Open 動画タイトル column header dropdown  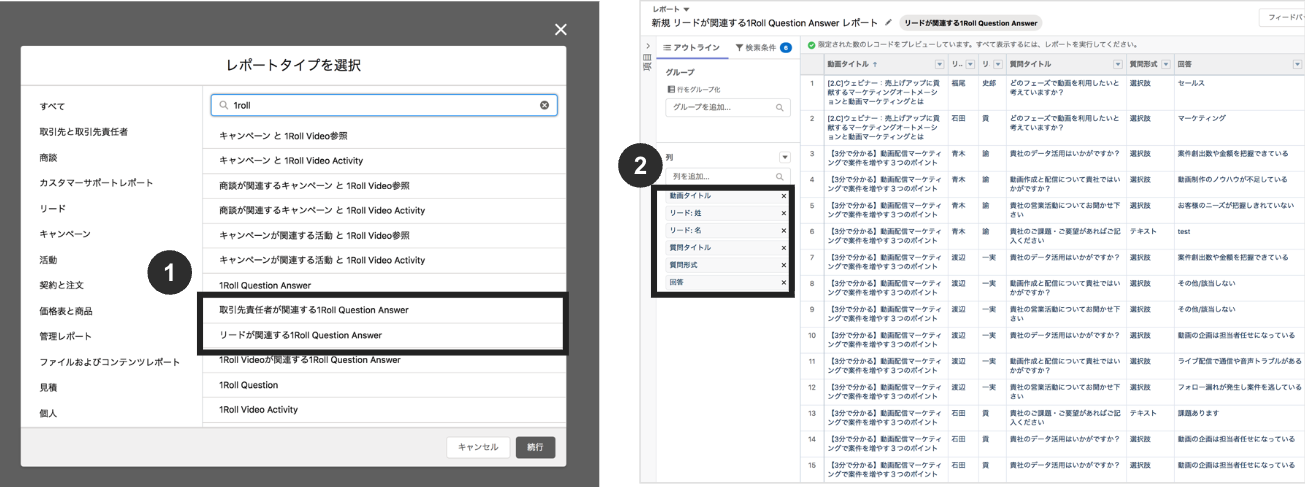939,64
